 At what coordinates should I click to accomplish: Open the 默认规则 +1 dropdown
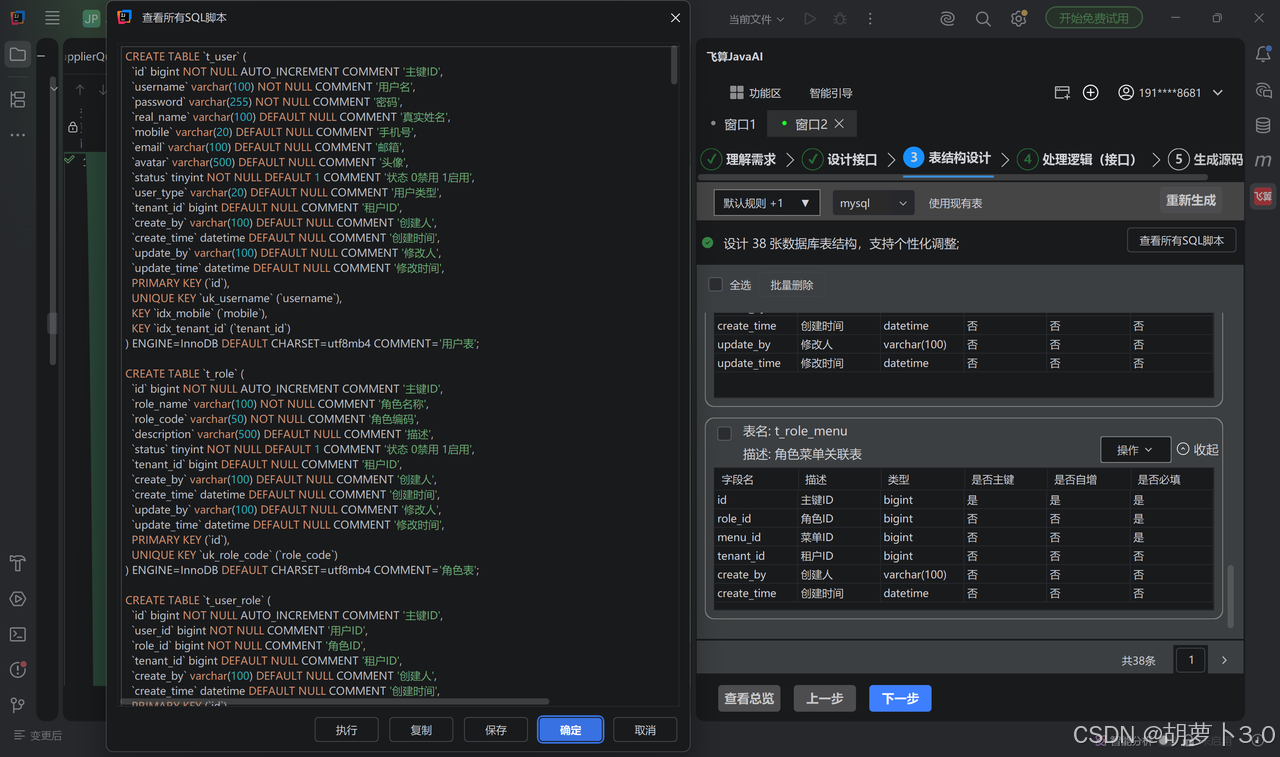[x=767, y=203]
